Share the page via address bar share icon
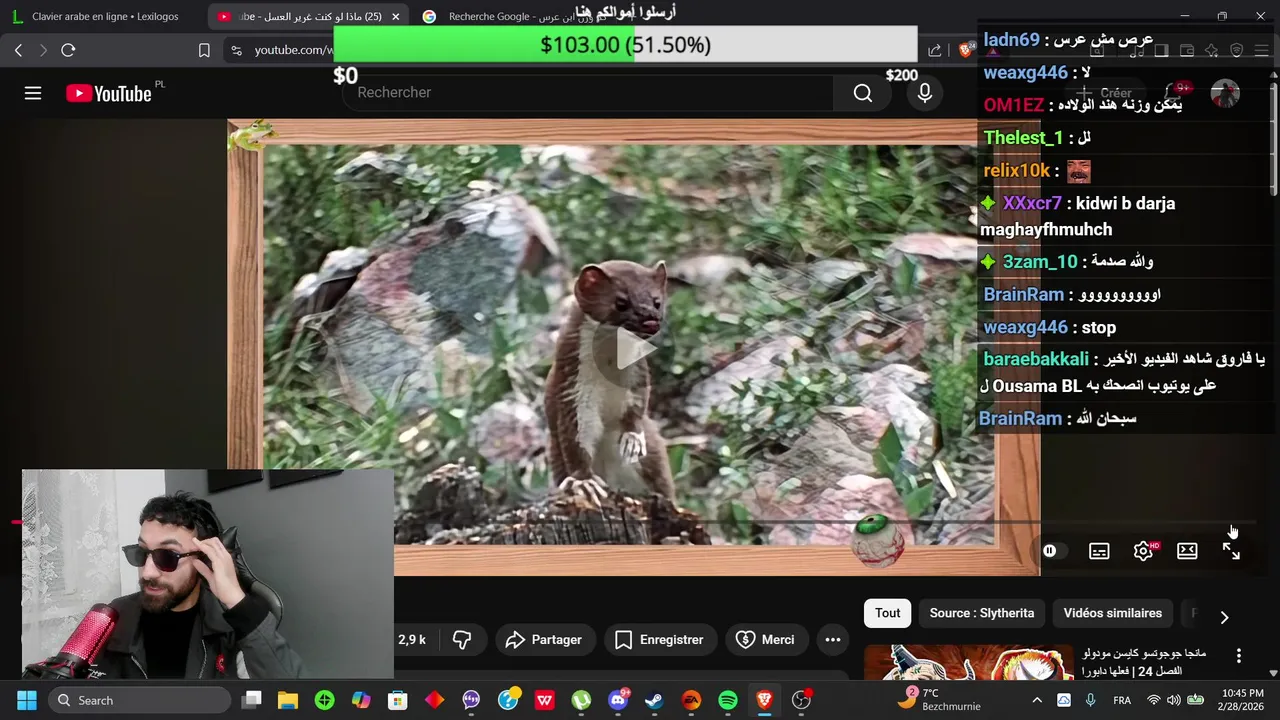The height and width of the screenshot is (720, 1280). 934,50
